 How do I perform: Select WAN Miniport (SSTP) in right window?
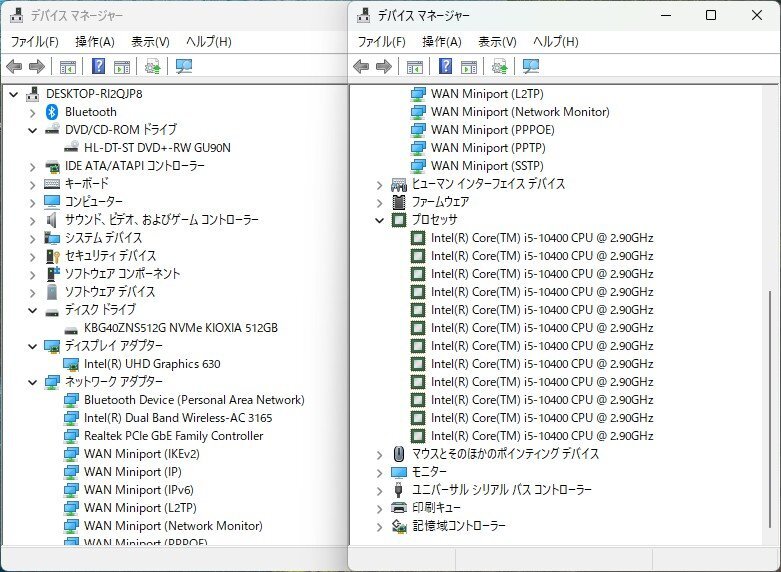[x=487, y=165]
